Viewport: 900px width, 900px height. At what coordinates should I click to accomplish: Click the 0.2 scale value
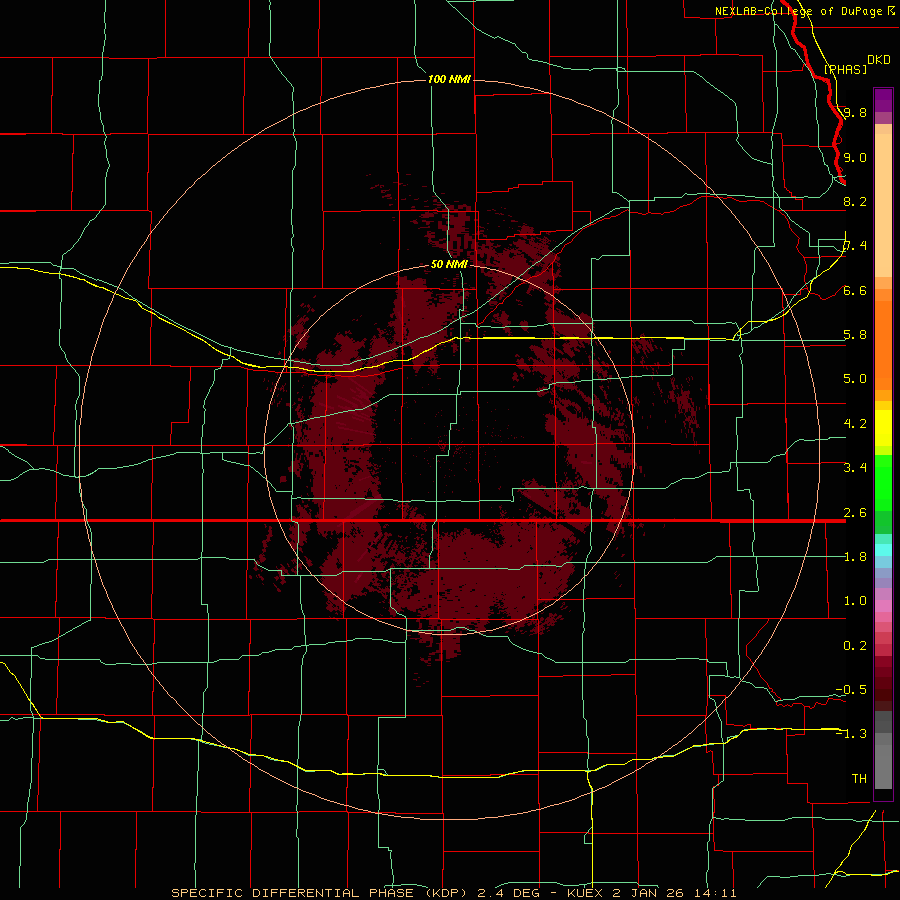pyautogui.click(x=855, y=646)
